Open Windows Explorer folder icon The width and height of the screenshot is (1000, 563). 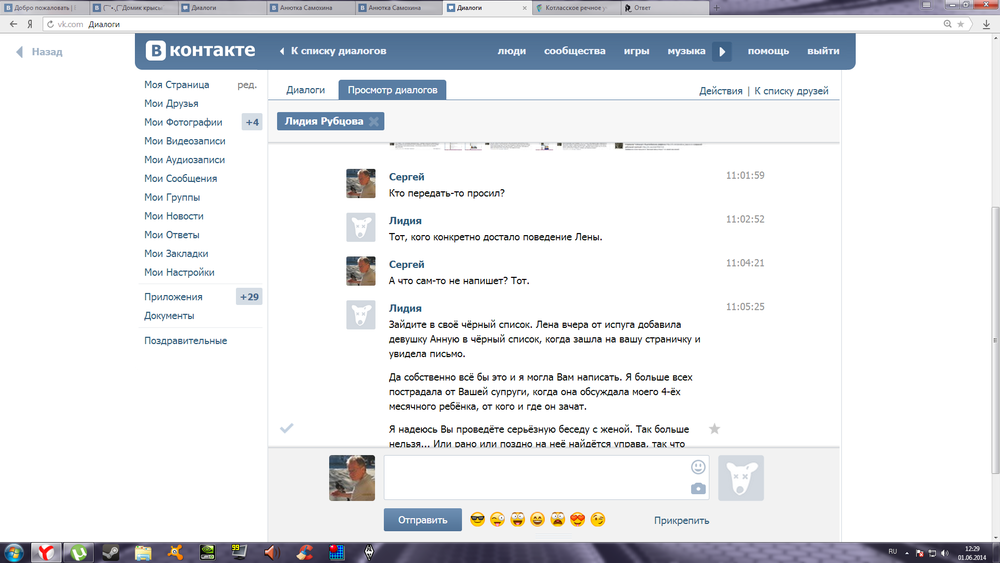143,553
